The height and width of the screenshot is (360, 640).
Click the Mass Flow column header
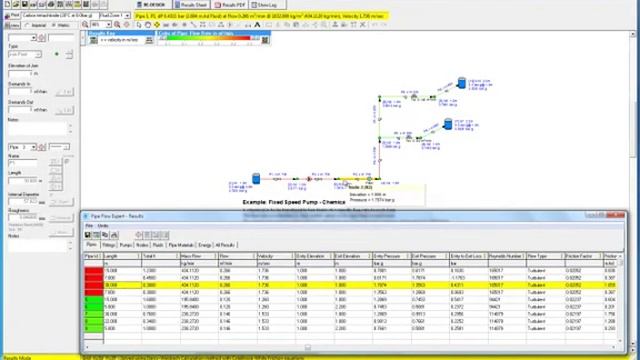(x=199, y=256)
